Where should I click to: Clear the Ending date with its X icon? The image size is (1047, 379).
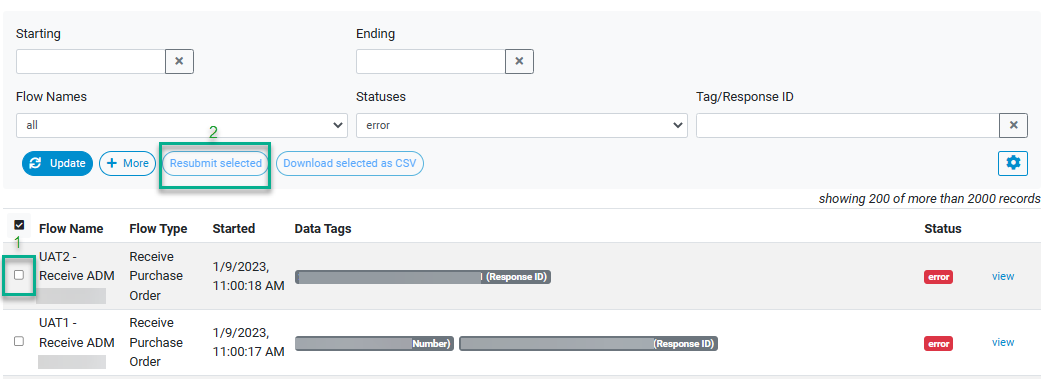(519, 61)
